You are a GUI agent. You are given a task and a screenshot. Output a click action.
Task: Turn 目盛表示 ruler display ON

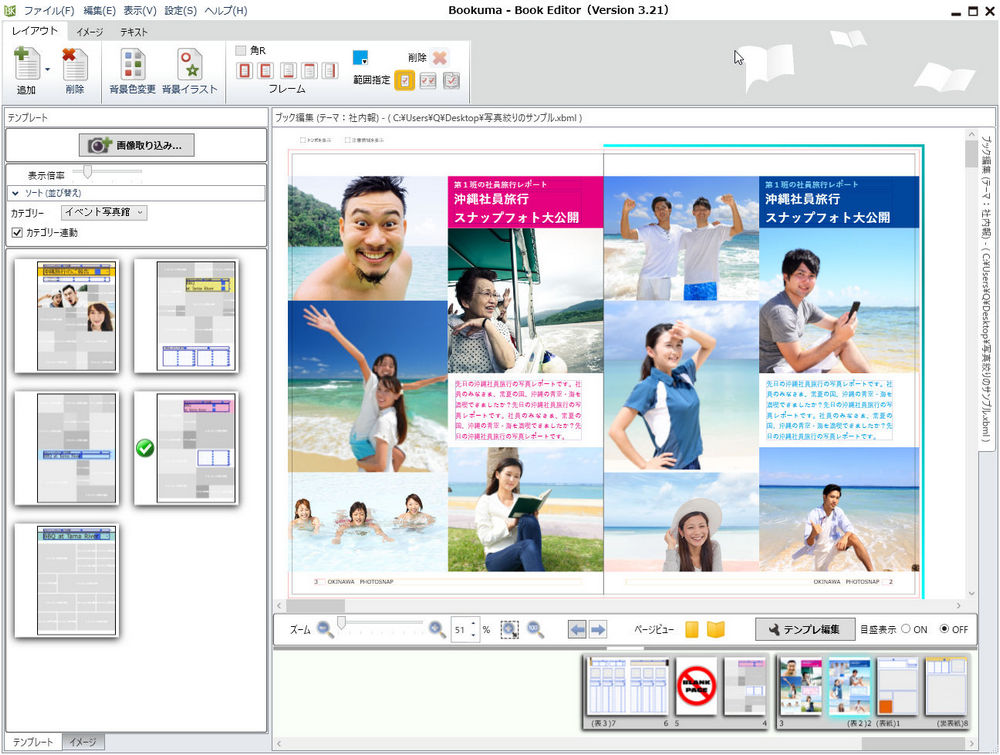(x=906, y=629)
